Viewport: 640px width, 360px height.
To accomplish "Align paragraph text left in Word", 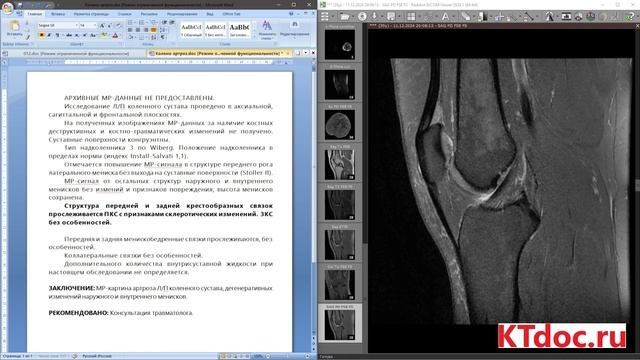I will [x=130, y=30].
